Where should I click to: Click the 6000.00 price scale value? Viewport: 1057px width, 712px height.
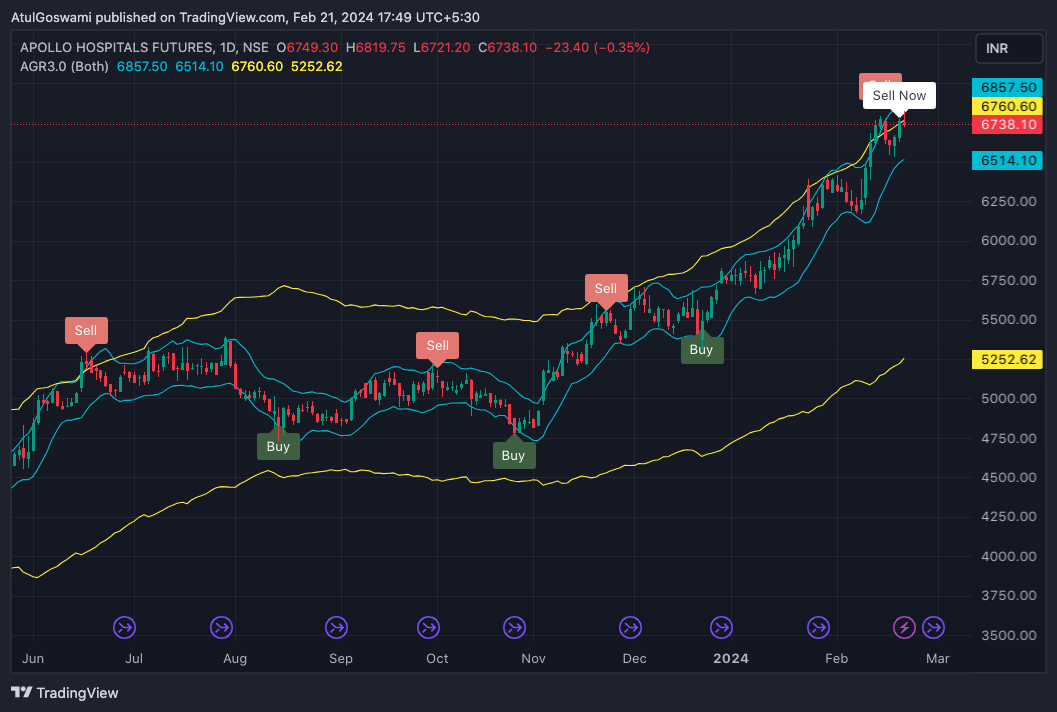click(x=1009, y=240)
